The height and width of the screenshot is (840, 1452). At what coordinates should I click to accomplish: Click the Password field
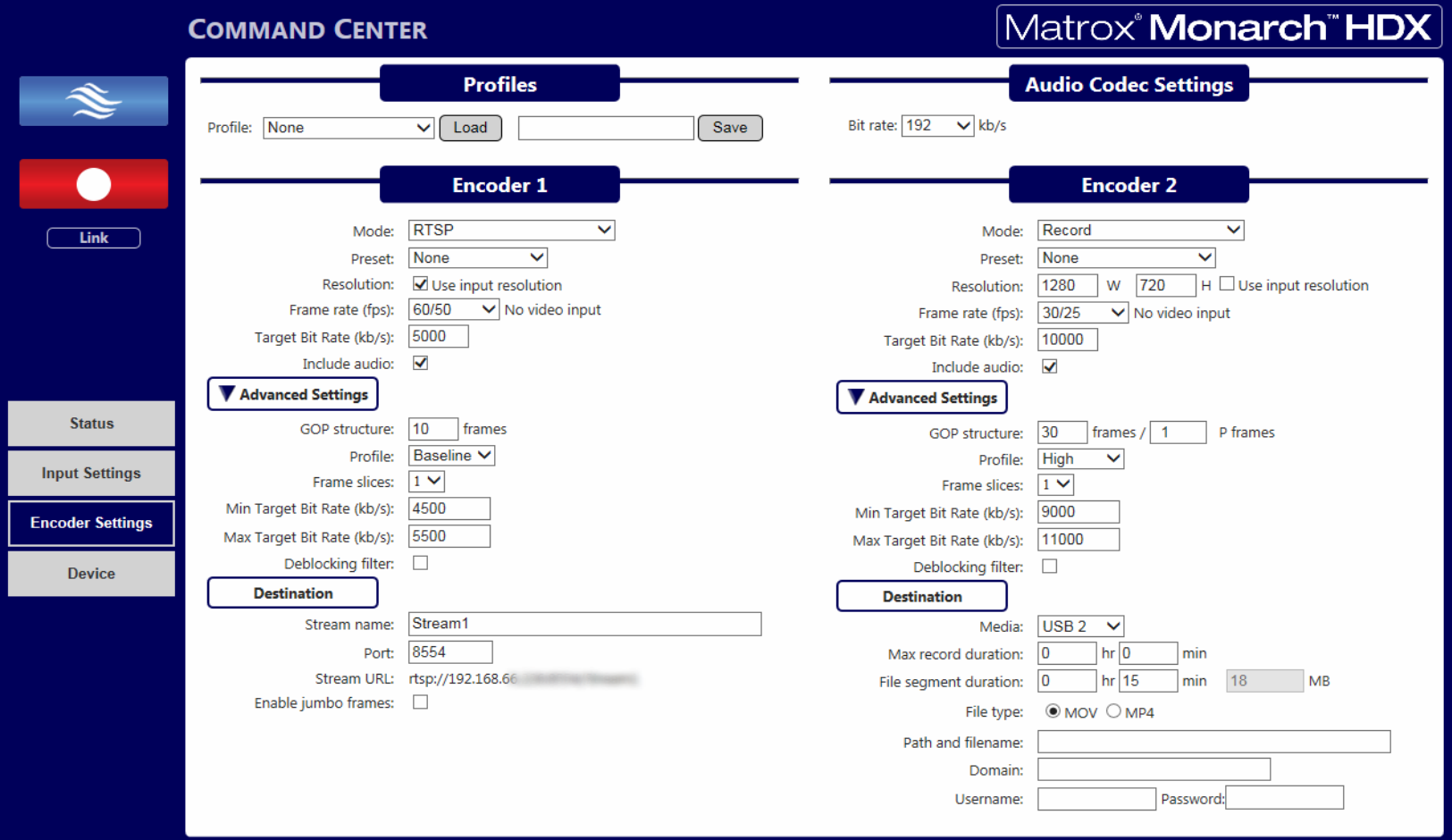pyautogui.click(x=1285, y=798)
